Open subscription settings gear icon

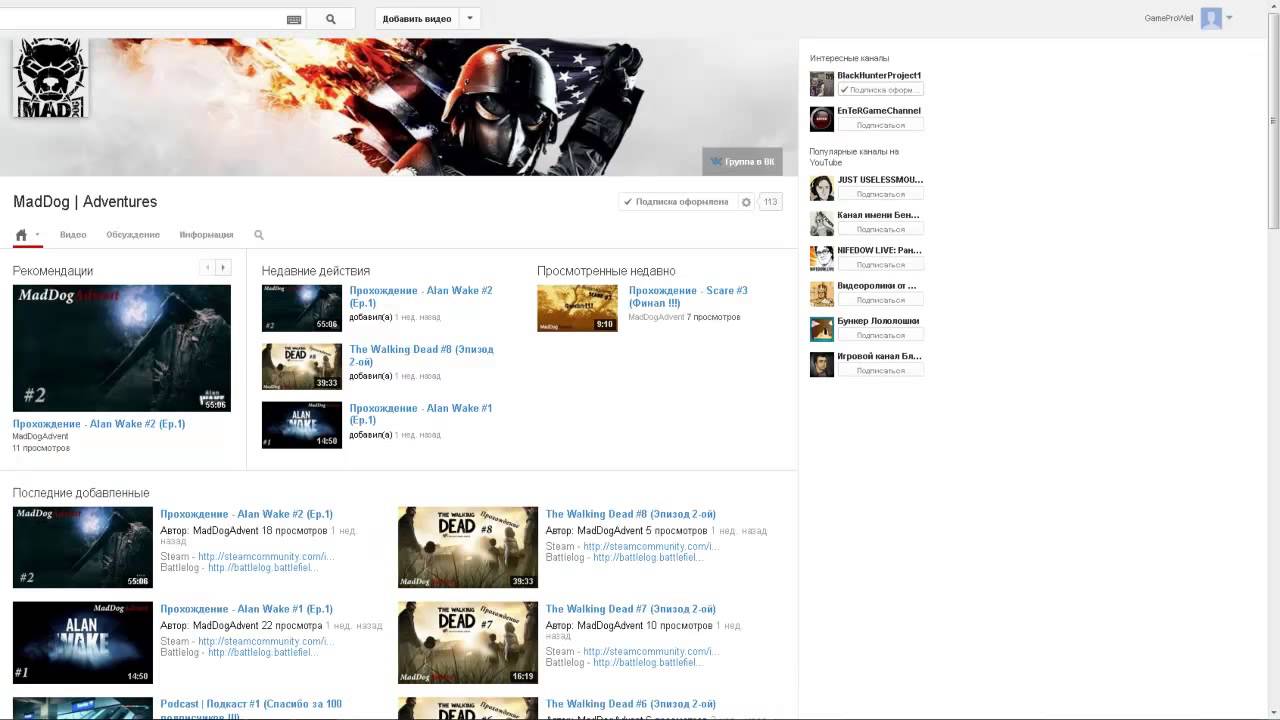coord(746,202)
